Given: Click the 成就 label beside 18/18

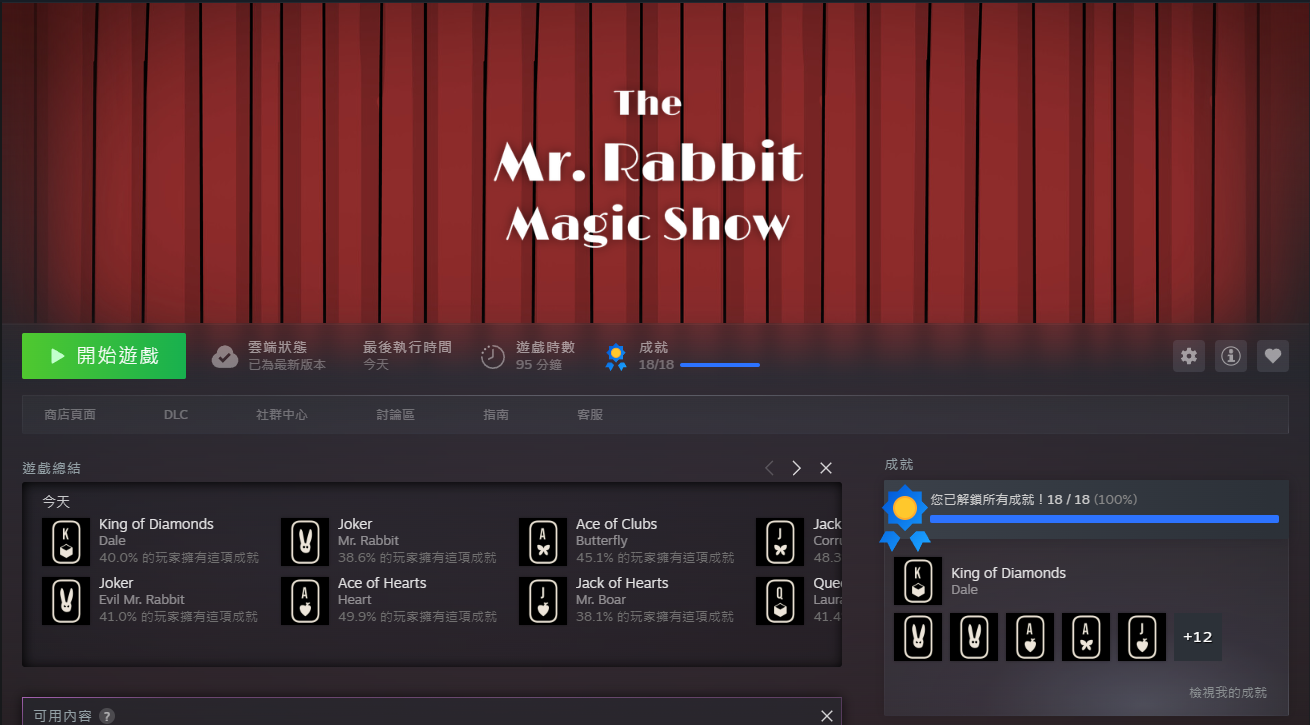Looking at the screenshot, I should [653, 347].
